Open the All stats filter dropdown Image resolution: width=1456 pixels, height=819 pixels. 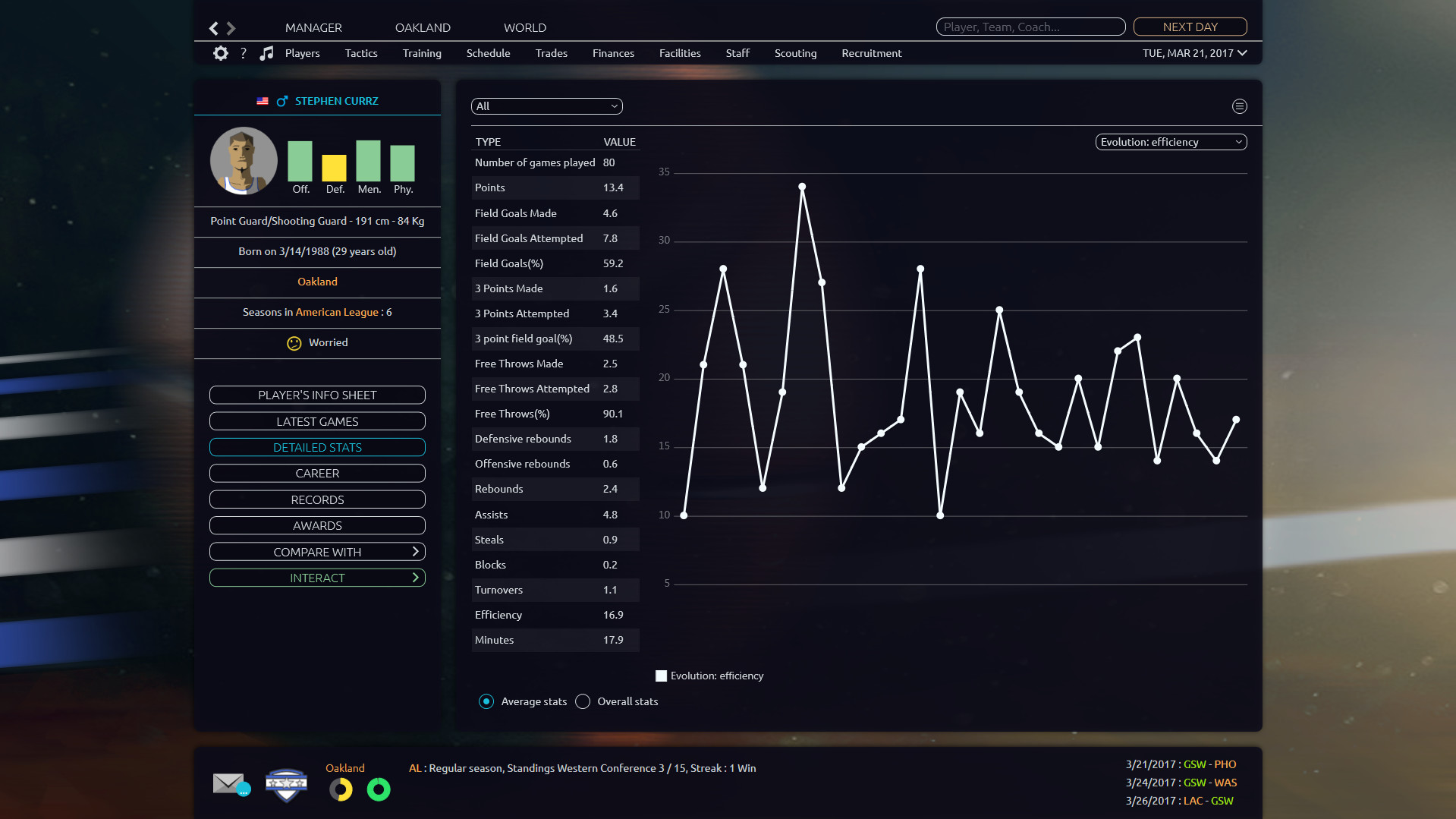tap(546, 106)
